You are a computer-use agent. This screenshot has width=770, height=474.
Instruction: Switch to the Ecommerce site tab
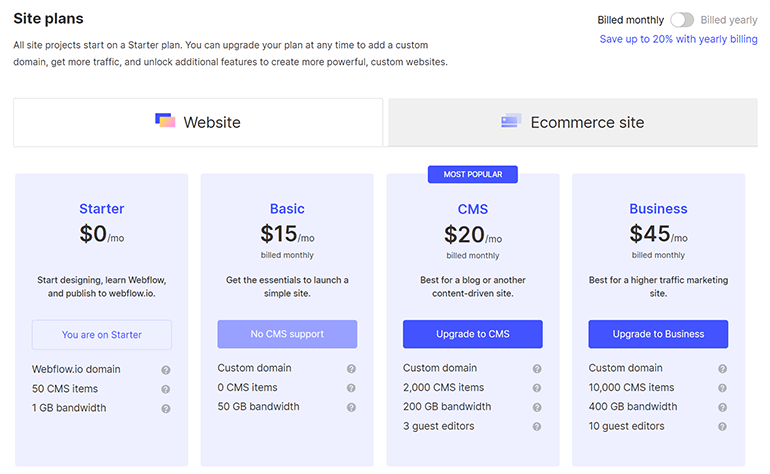tap(573, 123)
